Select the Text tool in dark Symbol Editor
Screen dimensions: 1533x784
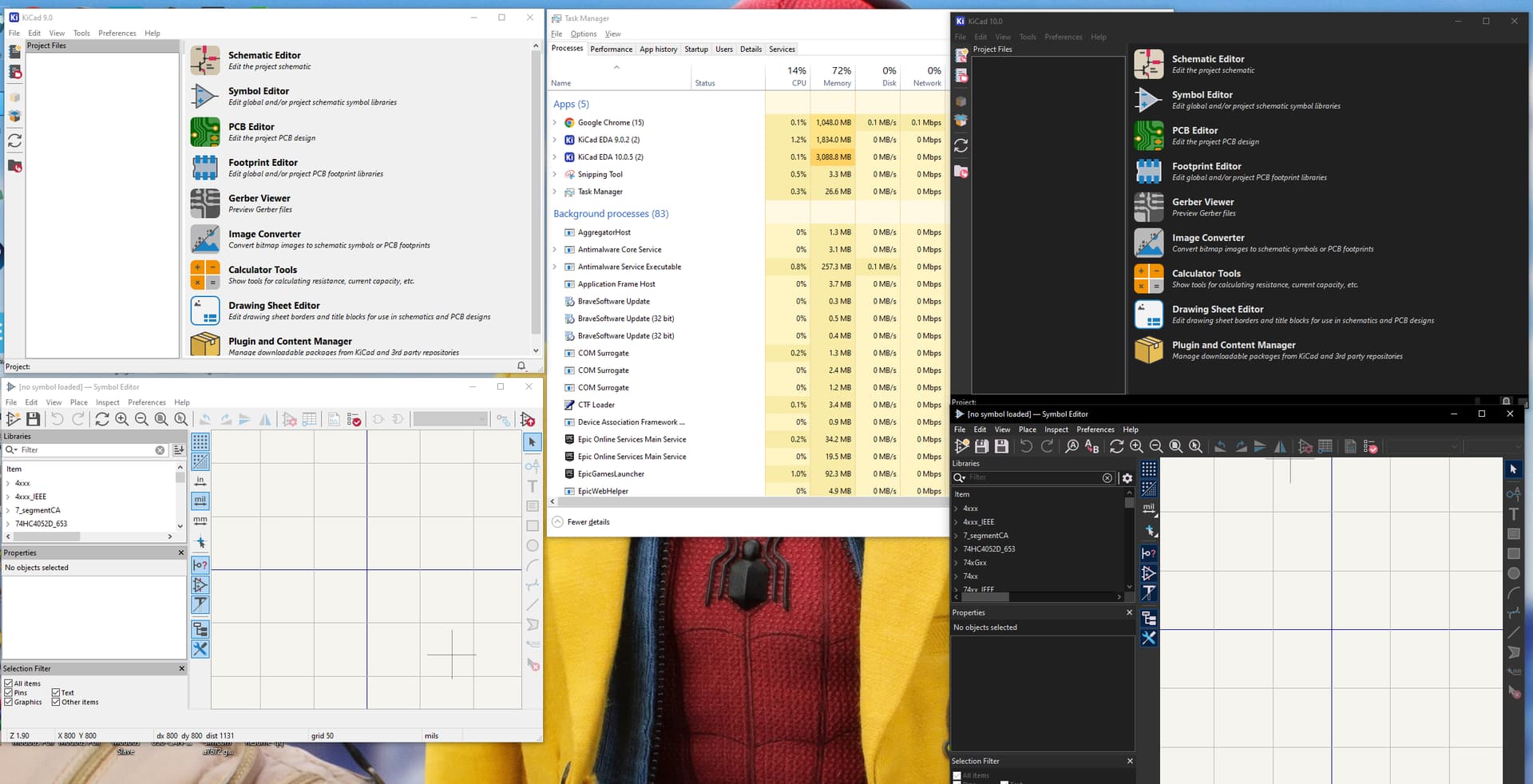click(1513, 514)
